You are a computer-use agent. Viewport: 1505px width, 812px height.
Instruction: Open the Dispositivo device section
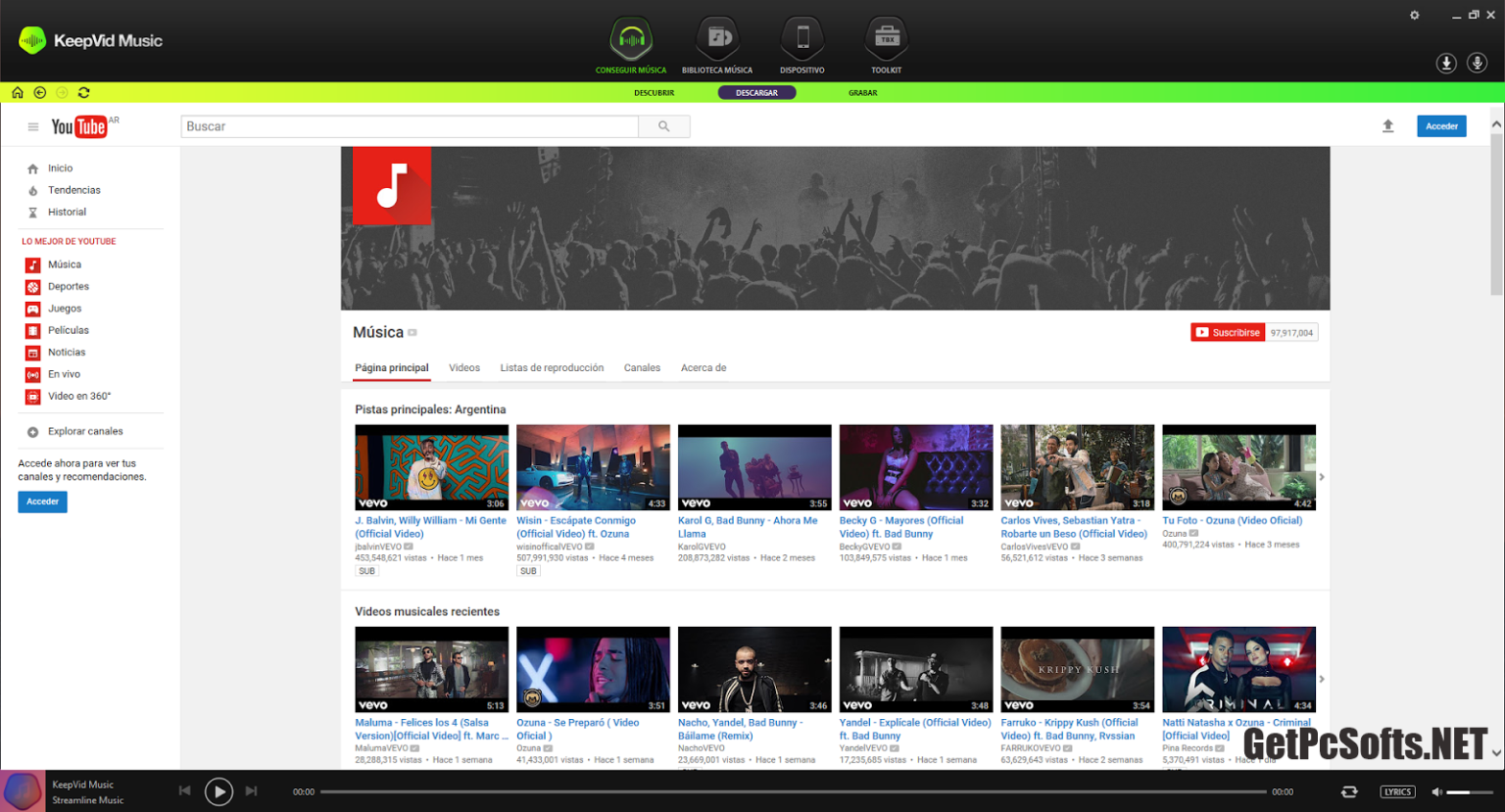[x=802, y=45]
